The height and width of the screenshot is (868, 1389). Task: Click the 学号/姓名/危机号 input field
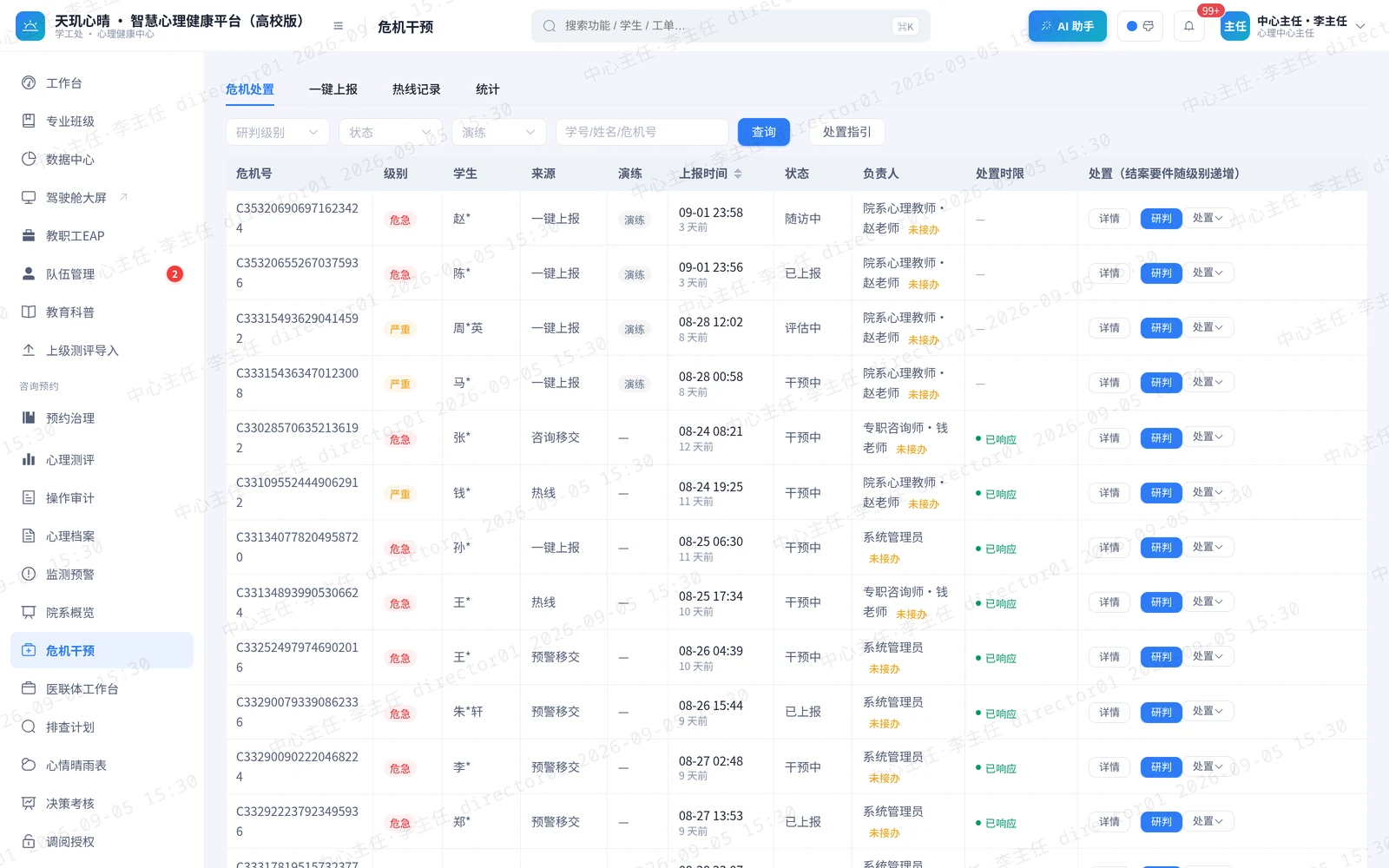tap(642, 132)
